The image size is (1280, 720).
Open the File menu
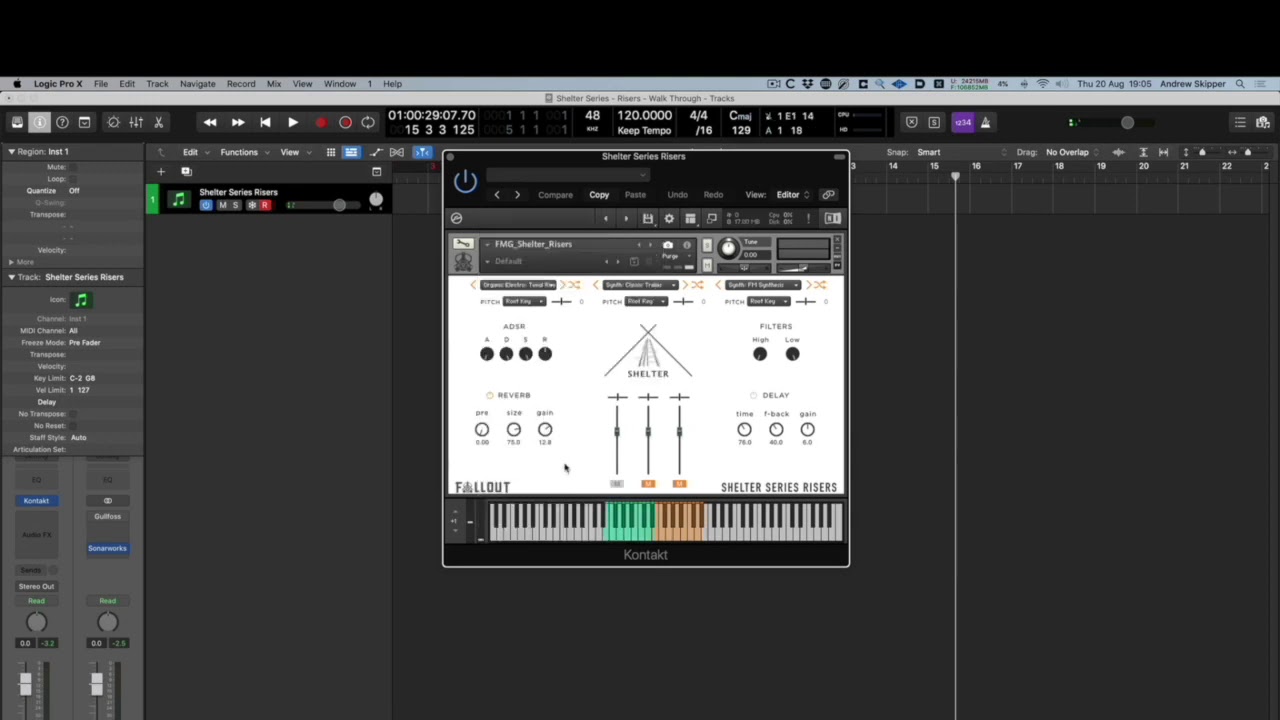click(x=101, y=84)
